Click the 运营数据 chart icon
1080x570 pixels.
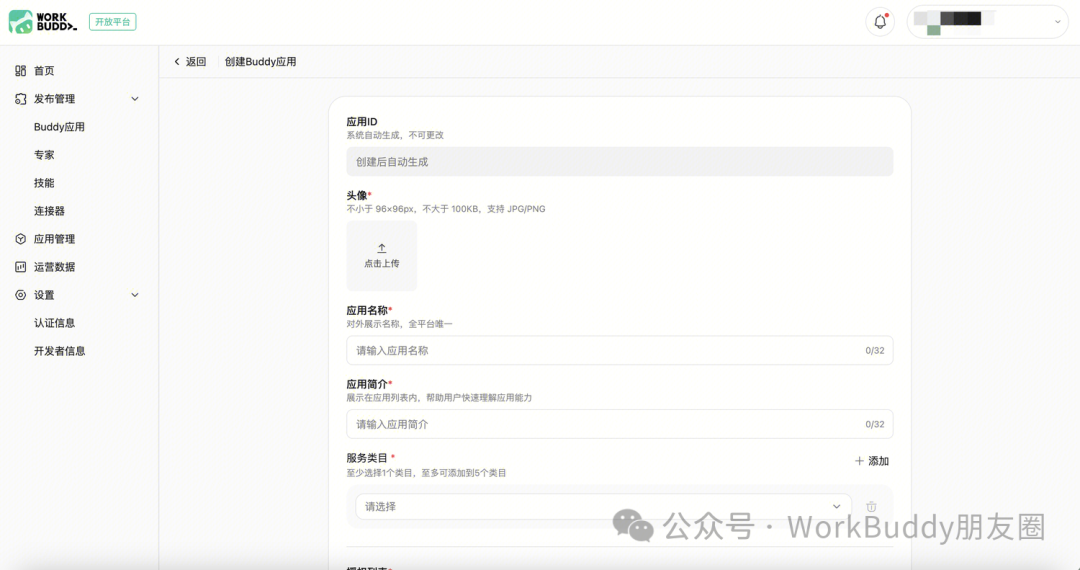click(x=21, y=266)
